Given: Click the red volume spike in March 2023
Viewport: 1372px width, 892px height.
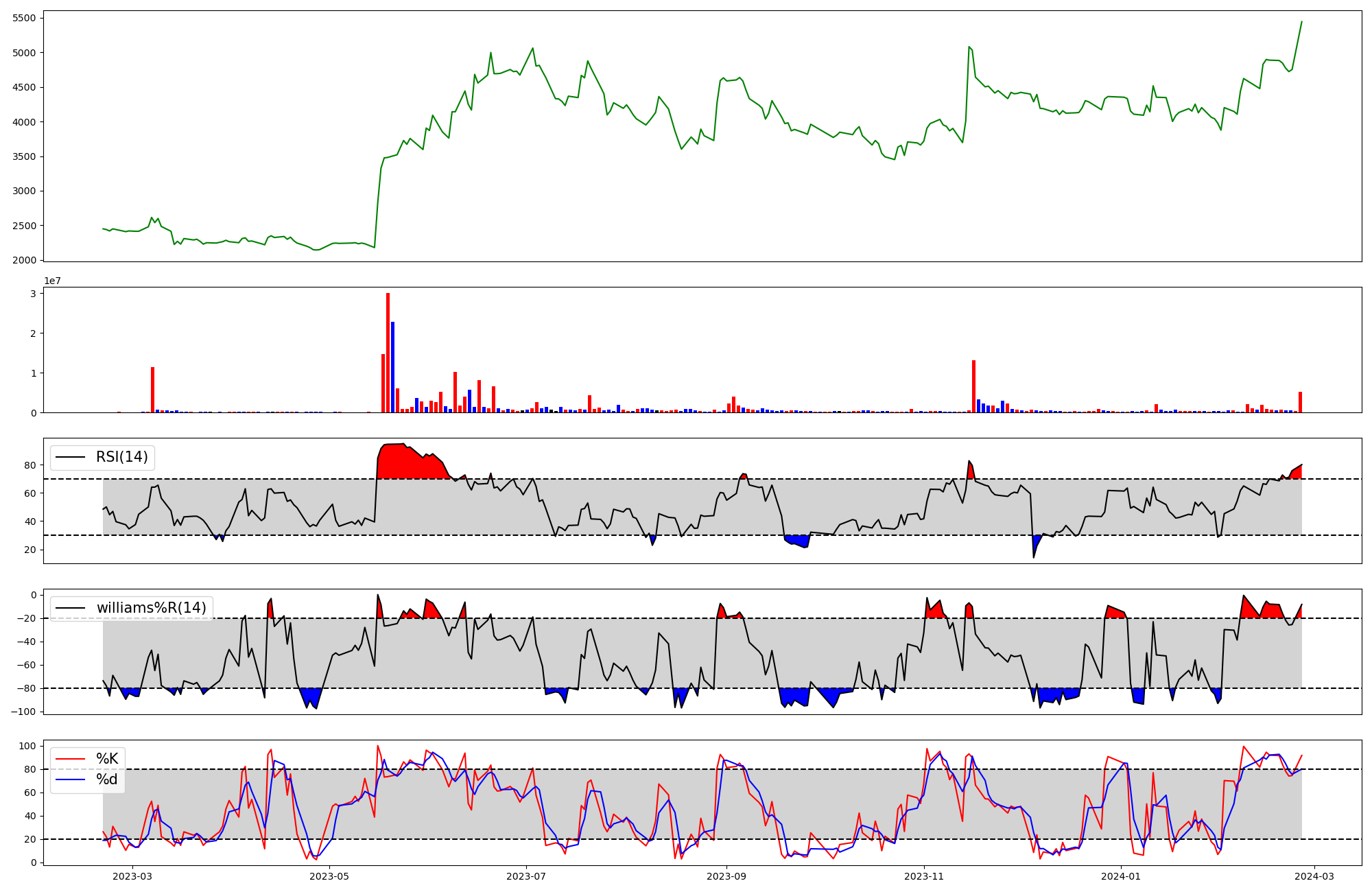Looking at the screenshot, I should click(x=152, y=391).
